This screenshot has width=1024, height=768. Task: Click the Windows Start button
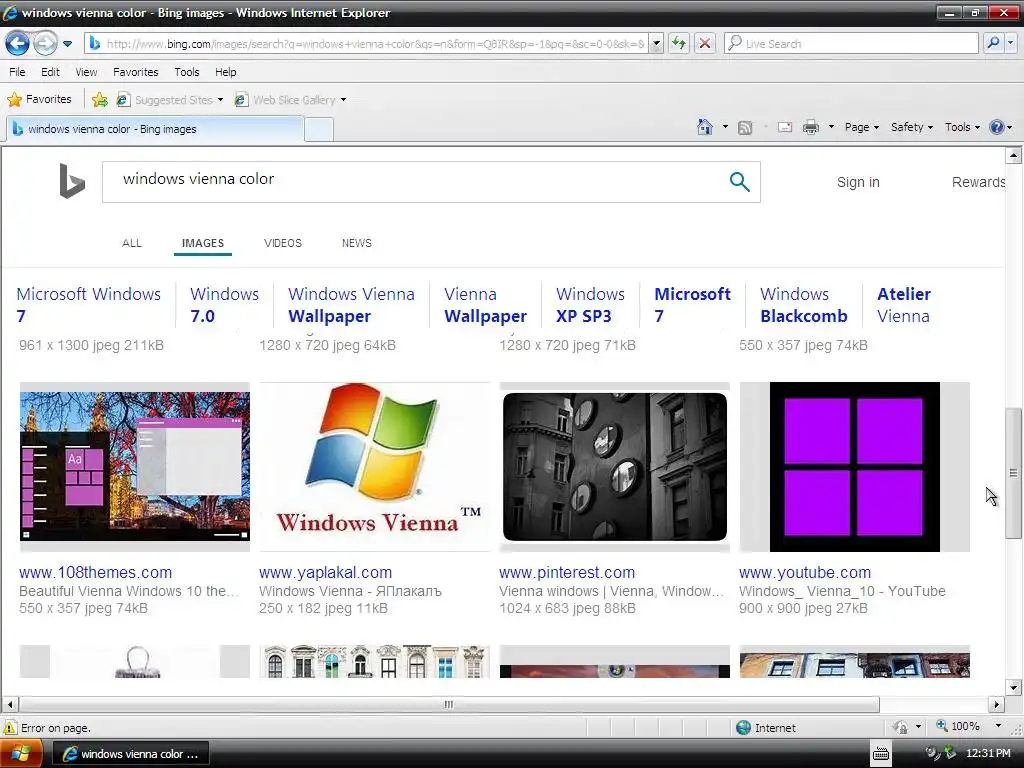click(x=21, y=754)
